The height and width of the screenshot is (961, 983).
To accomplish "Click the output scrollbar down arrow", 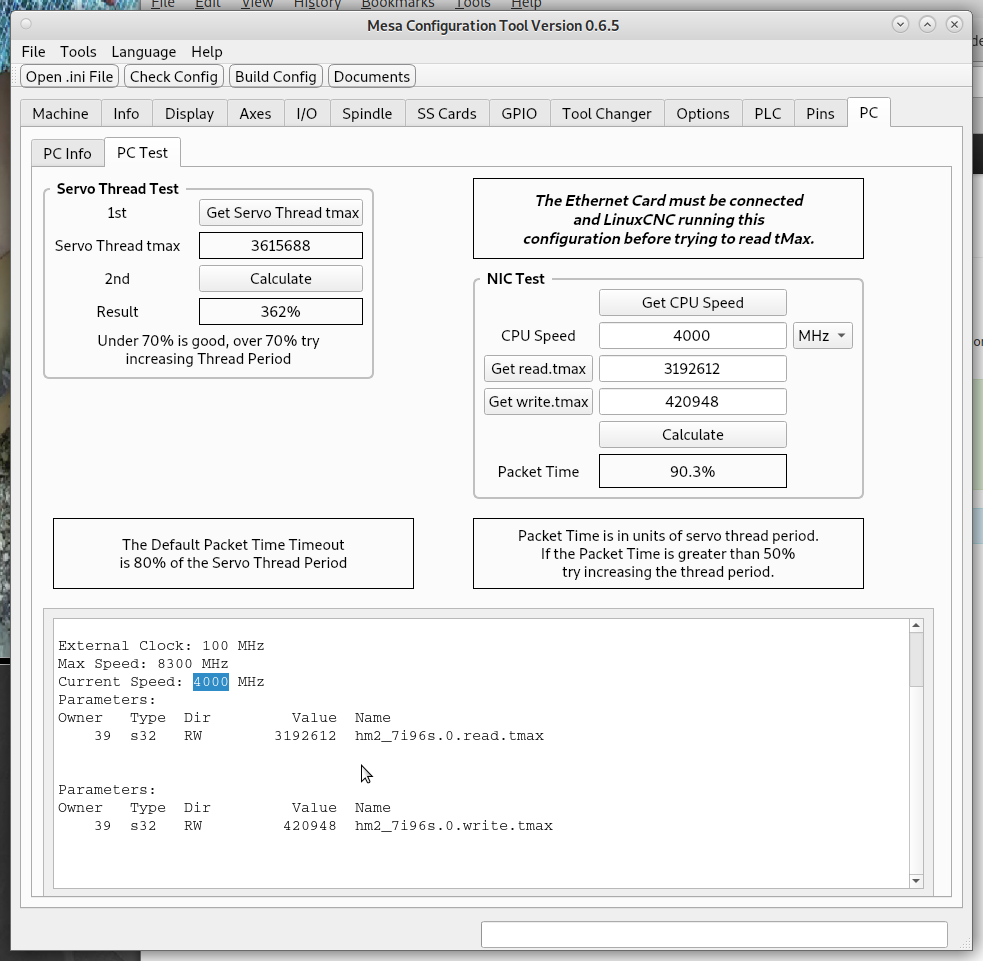I will (916, 881).
